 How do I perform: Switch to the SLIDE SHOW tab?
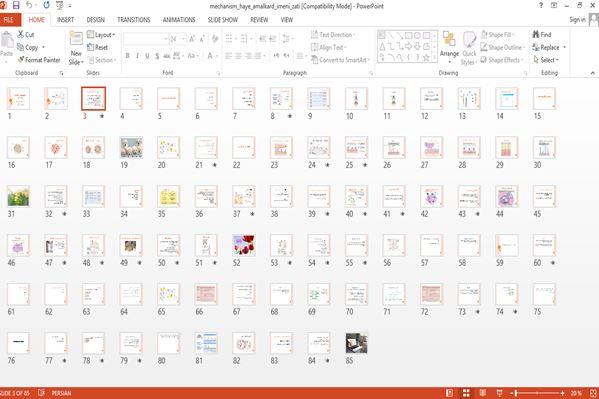click(223, 20)
